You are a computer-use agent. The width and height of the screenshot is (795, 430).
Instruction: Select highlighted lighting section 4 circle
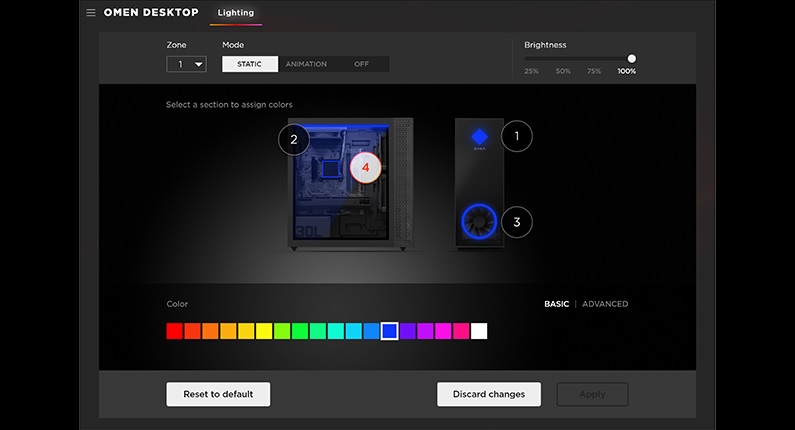click(x=366, y=167)
